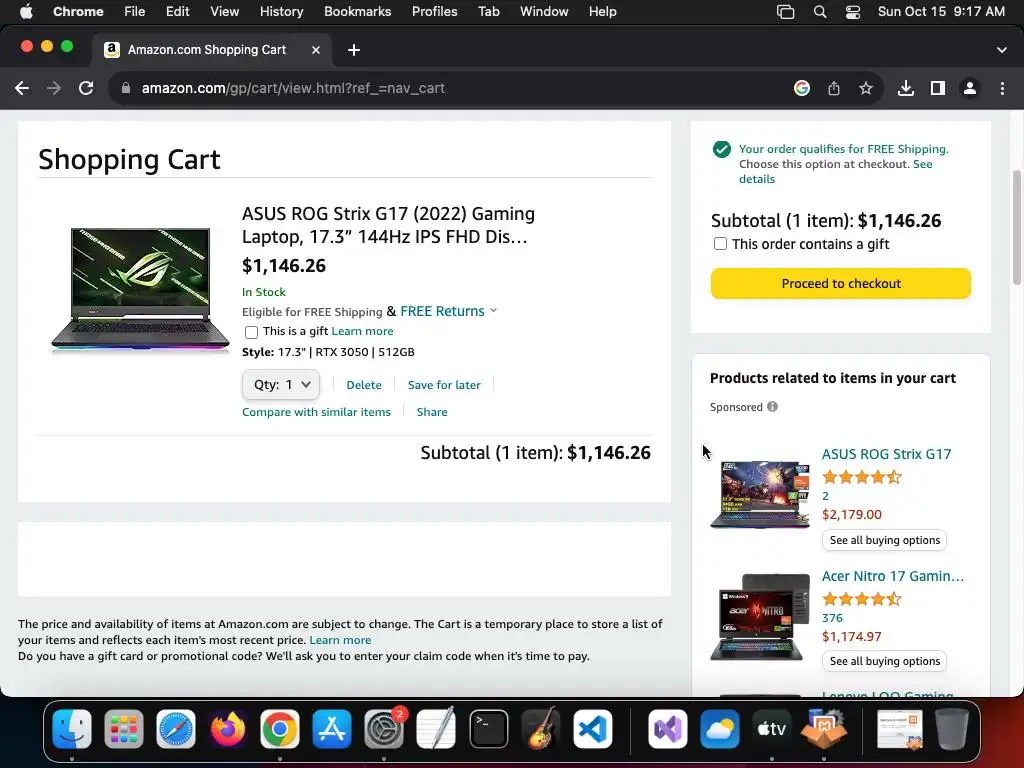
Task: Click Proceed to checkout button
Action: [840, 283]
